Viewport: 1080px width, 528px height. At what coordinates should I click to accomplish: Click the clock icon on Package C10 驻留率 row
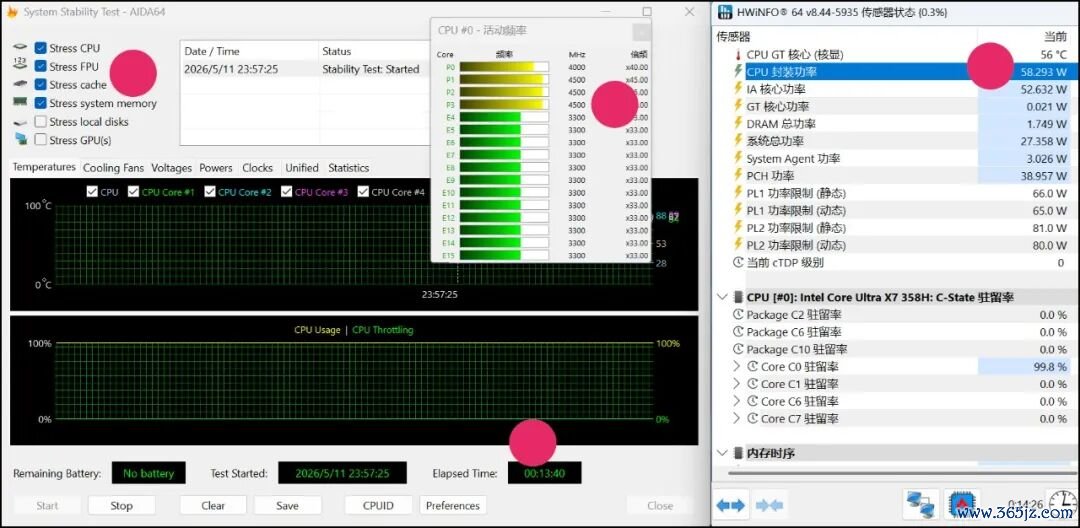point(738,349)
